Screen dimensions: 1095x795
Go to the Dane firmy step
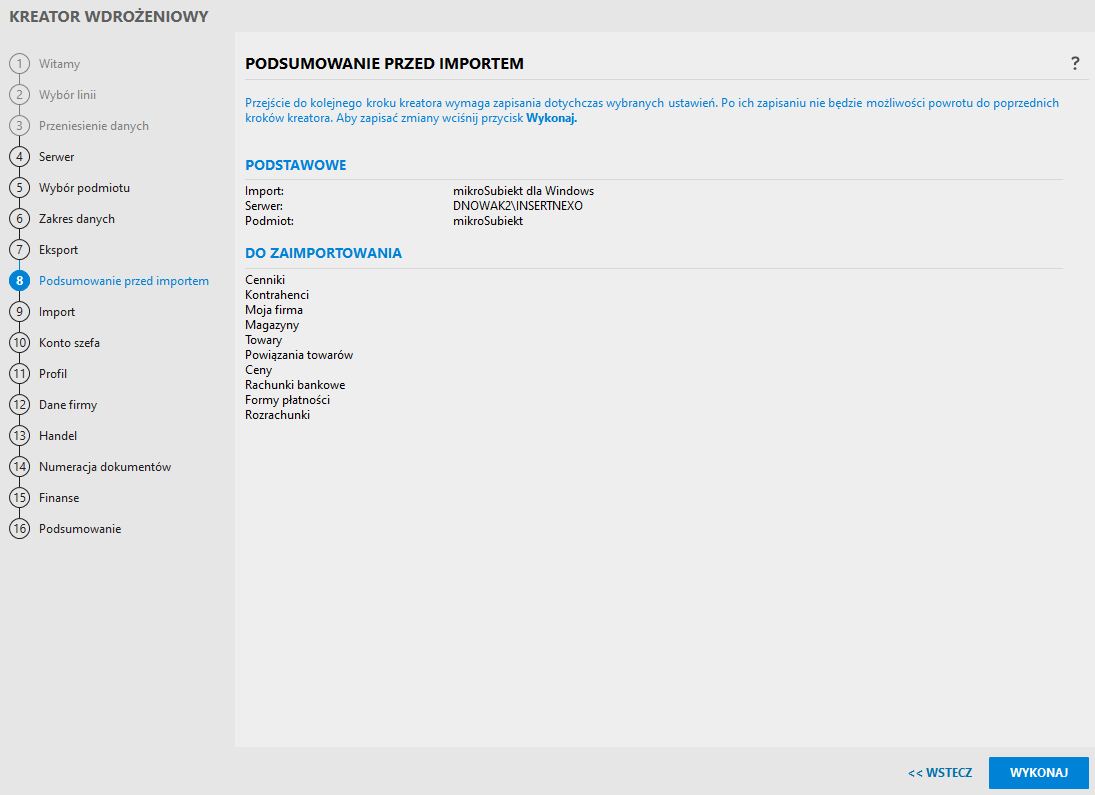pyautogui.click(x=68, y=404)
